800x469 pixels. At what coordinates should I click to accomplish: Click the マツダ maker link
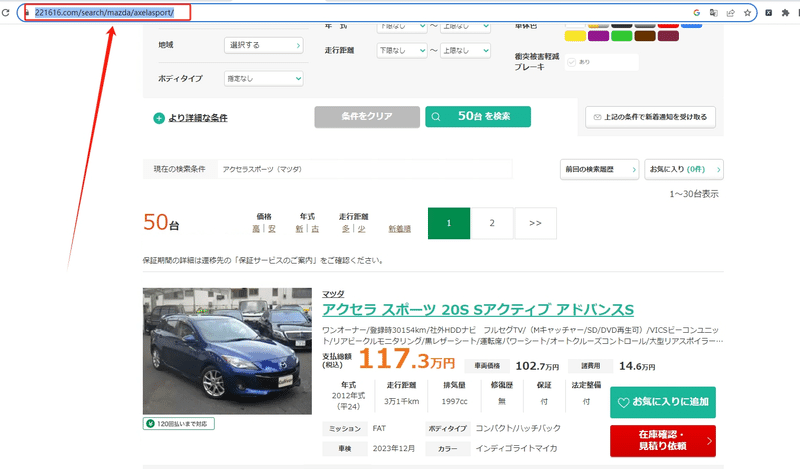(x=333, y=294)
